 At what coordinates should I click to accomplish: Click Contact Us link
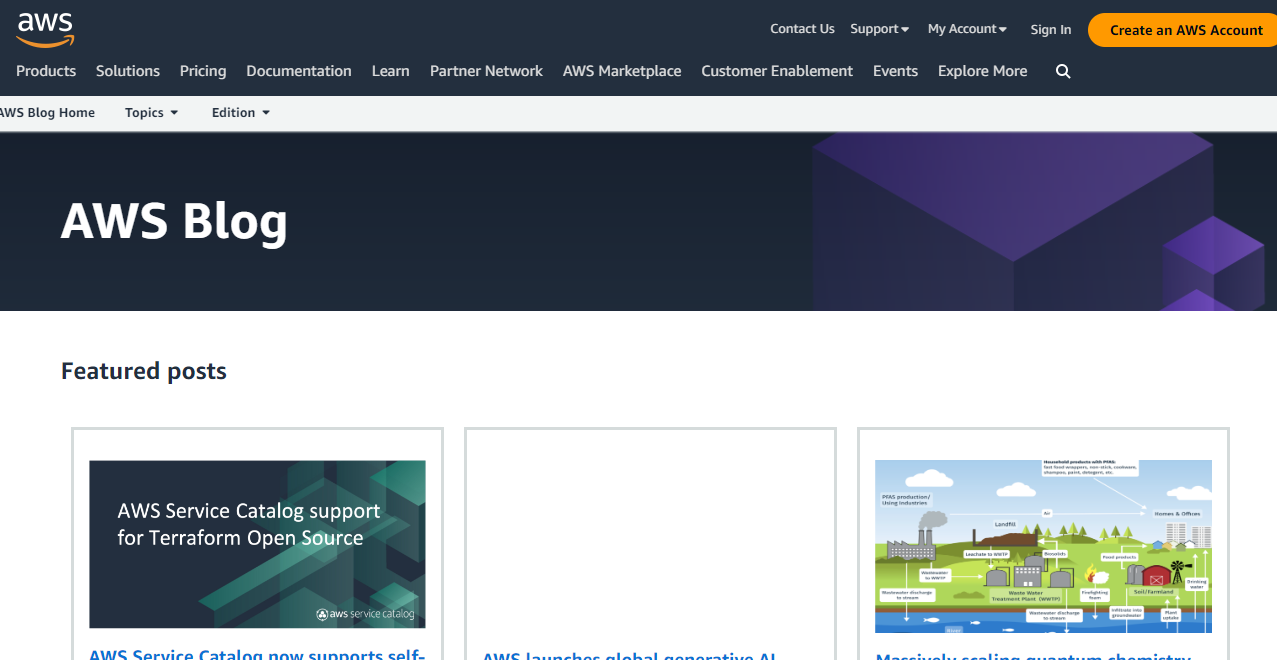click(x=802, y=29)
